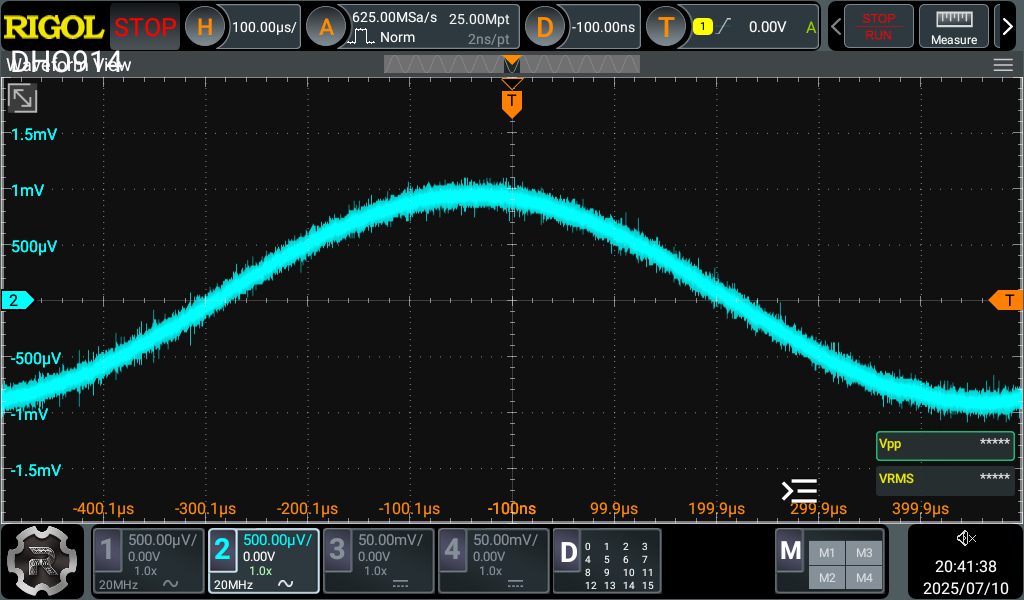Click the 2ns/pt sample interval readout
The width and height of the screenshot is (1024, 600).
point(488,39)
